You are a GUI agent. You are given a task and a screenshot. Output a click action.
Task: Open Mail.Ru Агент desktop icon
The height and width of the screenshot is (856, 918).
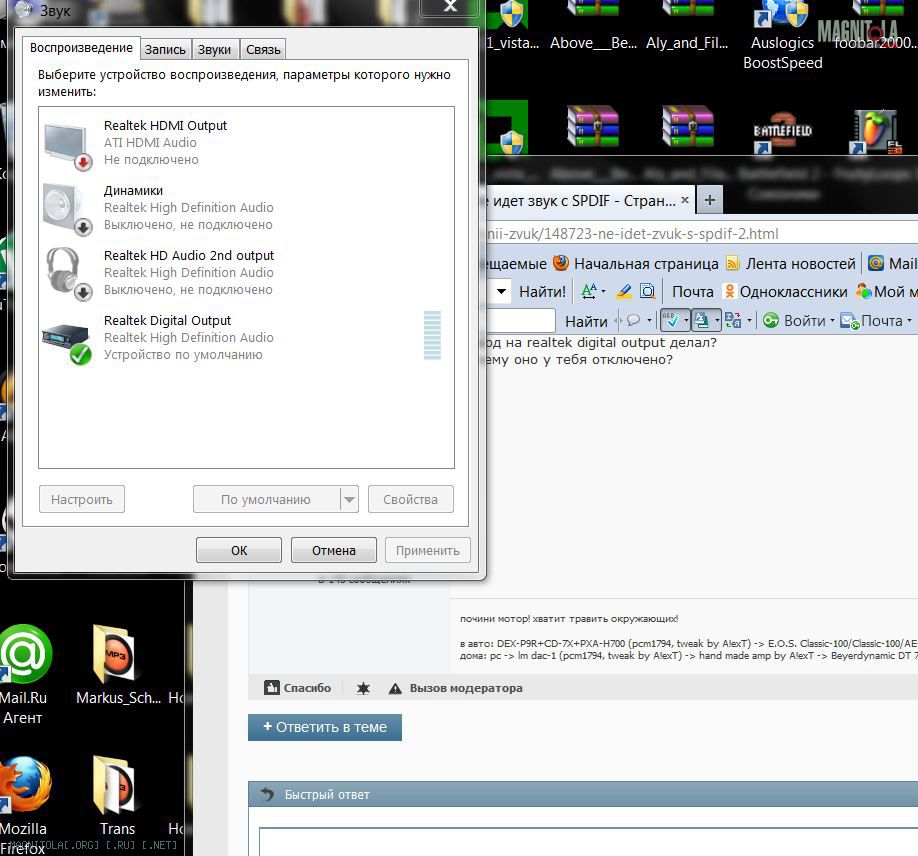pyautogui.click(x=25, y=673)
